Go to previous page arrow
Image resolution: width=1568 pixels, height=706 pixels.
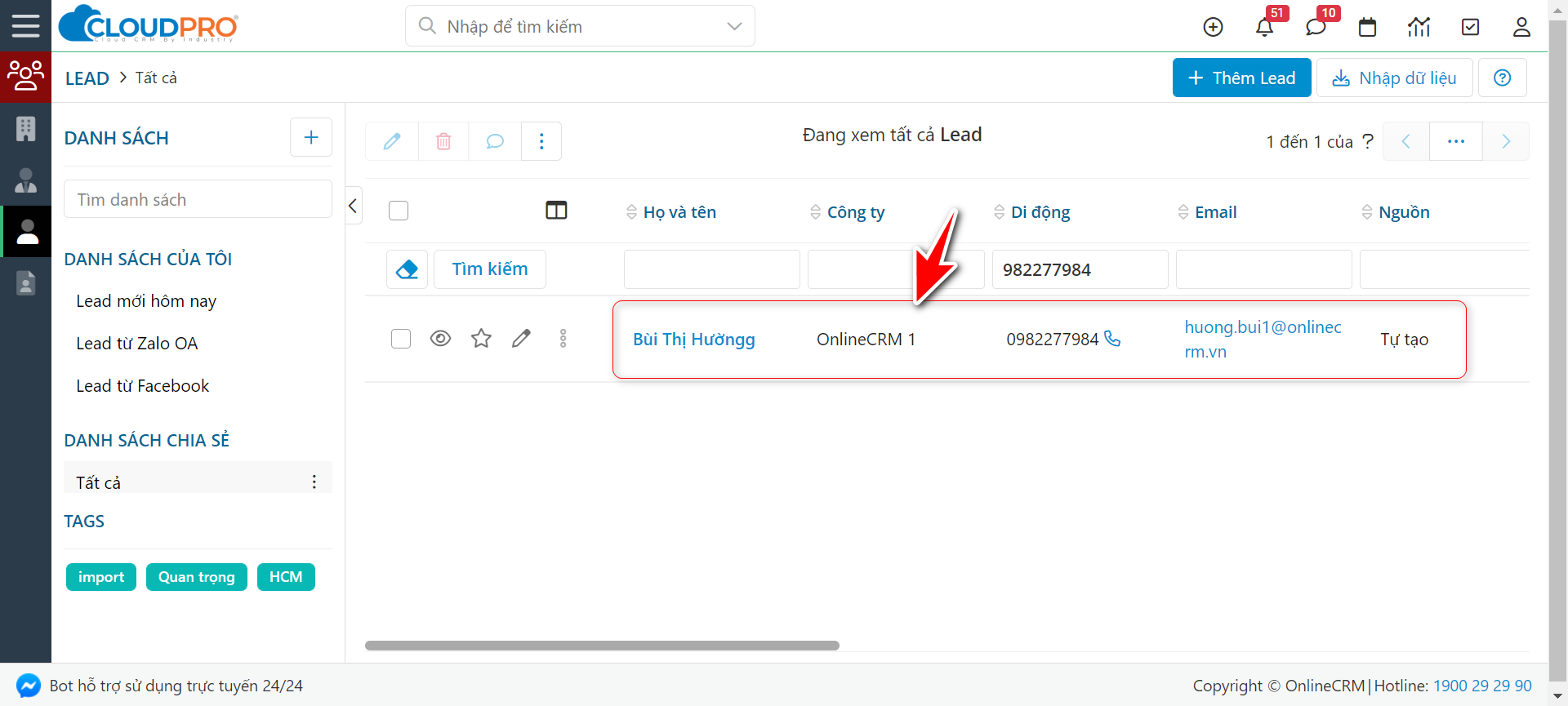pos(1406,141)
